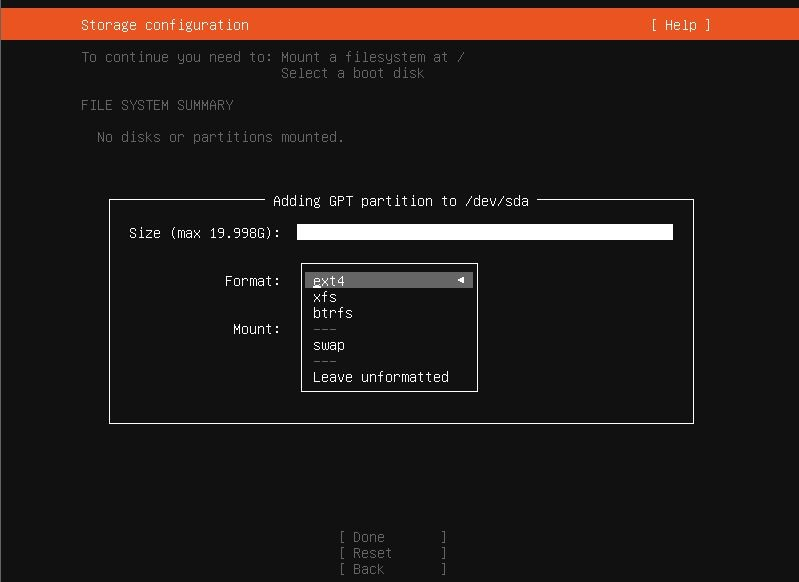Open the Help menu in the header
This screenshot has width=799, height=582.
pos(681,25)
